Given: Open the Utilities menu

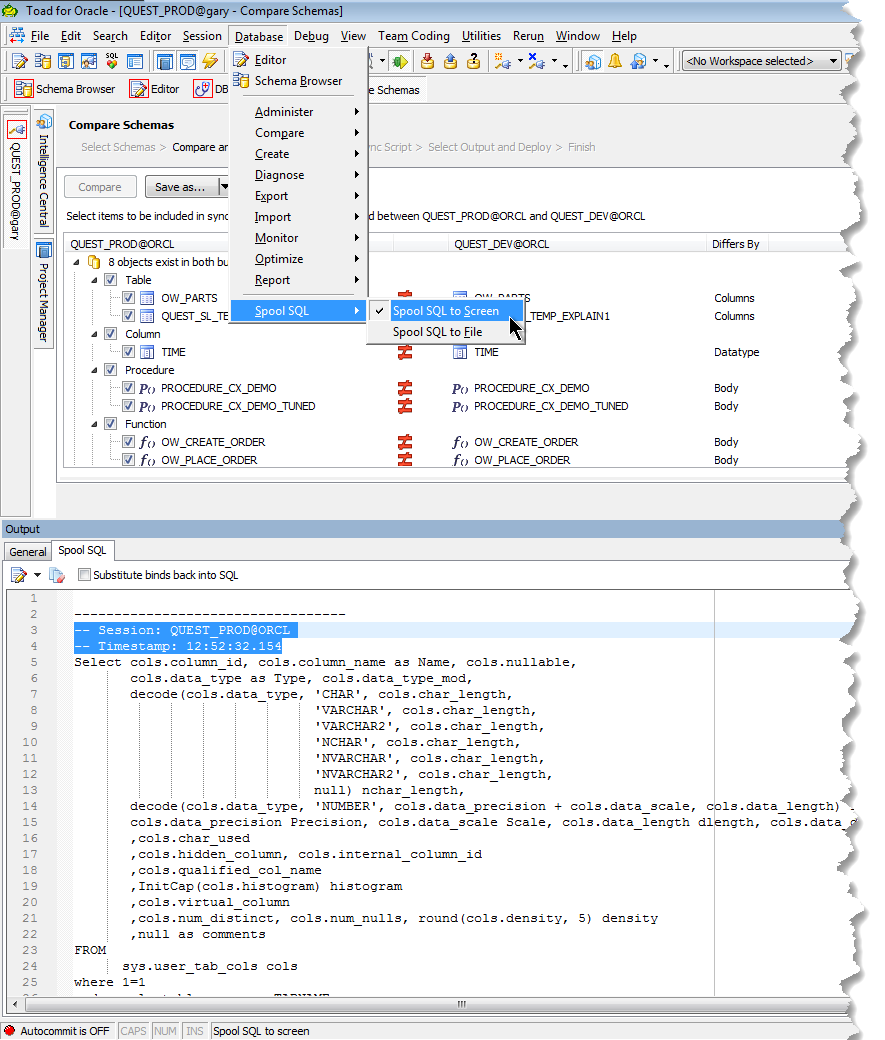Looking at the screenshot, I should tap(482, 36).
